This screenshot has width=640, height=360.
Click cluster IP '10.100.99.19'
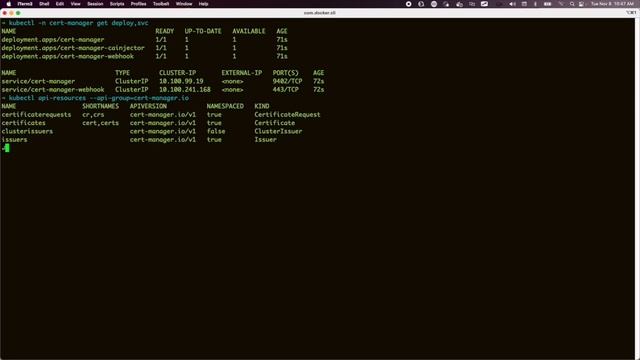tap(181, 82)
